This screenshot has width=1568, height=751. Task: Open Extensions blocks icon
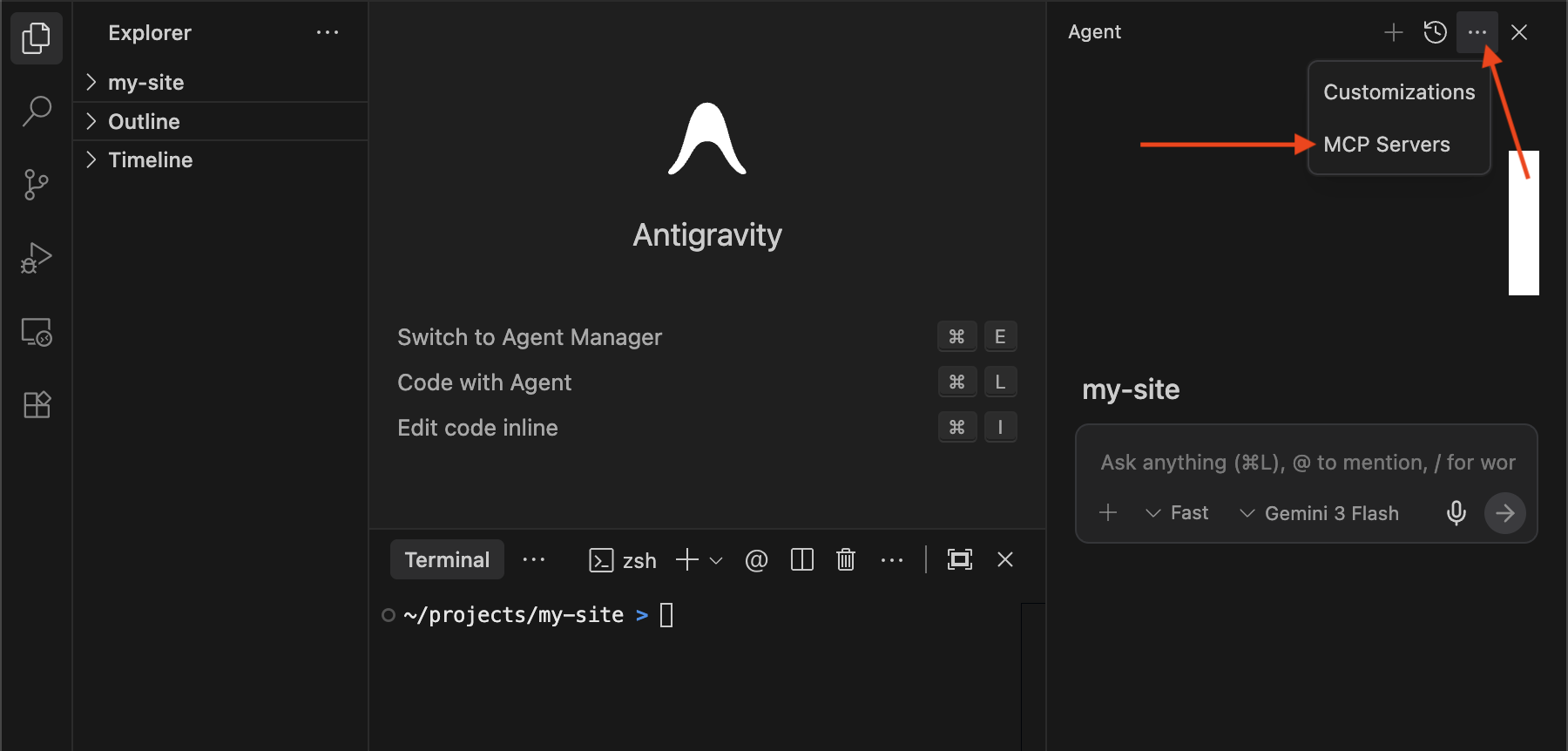point(37,405)
